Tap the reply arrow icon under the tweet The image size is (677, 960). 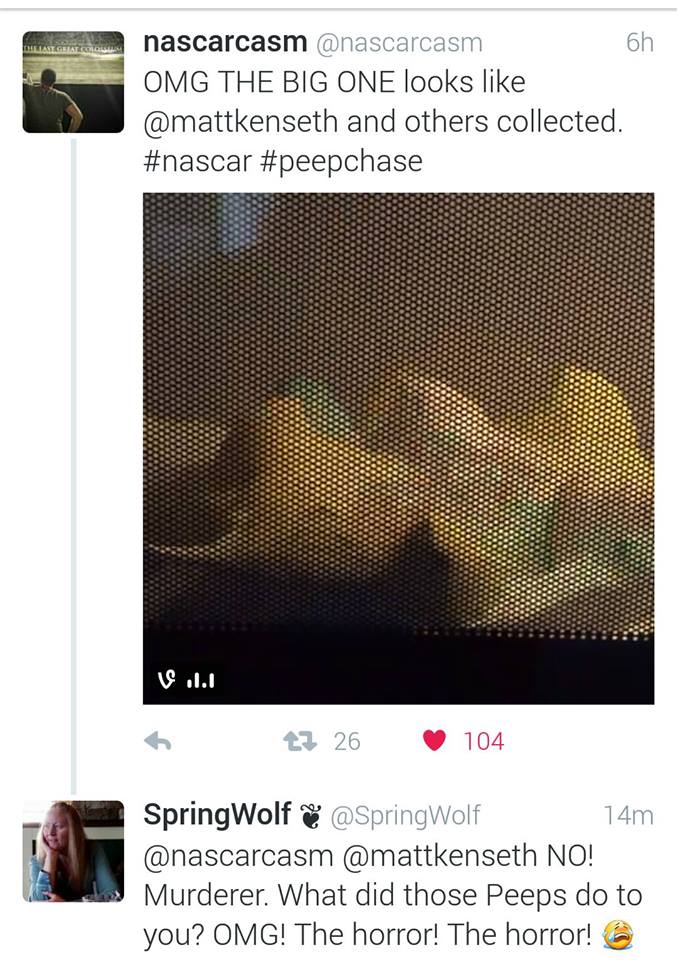click(157, 741)
